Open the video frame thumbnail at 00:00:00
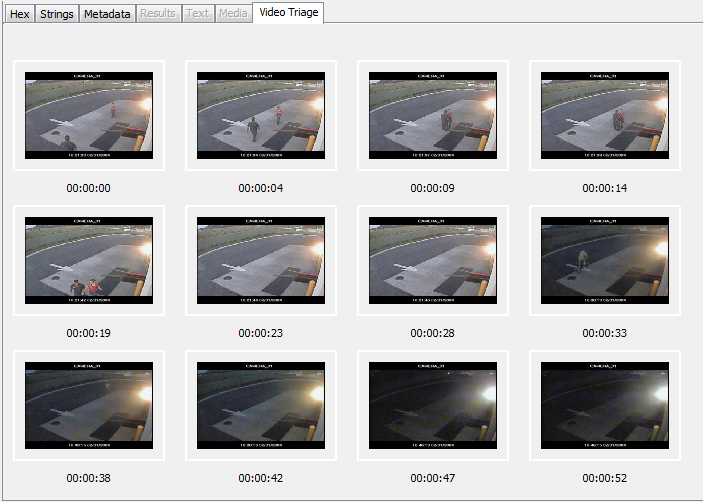The width and height of the screenshot is (703, 502). tap(89, 115)
